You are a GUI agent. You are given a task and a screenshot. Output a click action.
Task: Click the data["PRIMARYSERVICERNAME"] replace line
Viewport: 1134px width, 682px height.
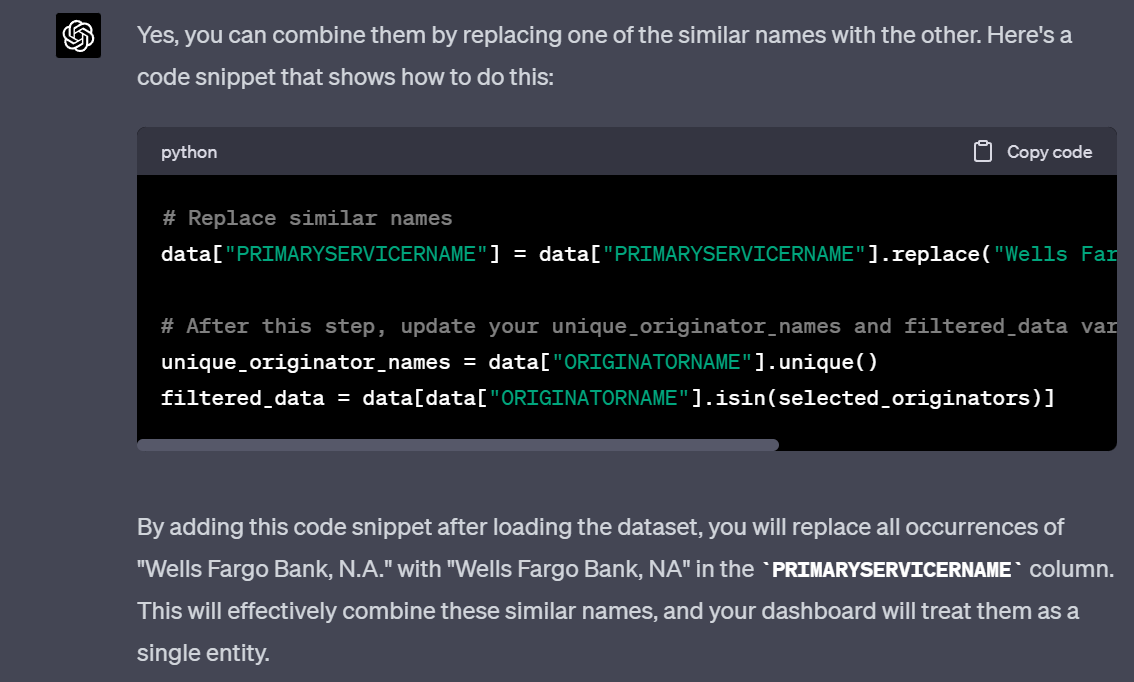[639, 255]
